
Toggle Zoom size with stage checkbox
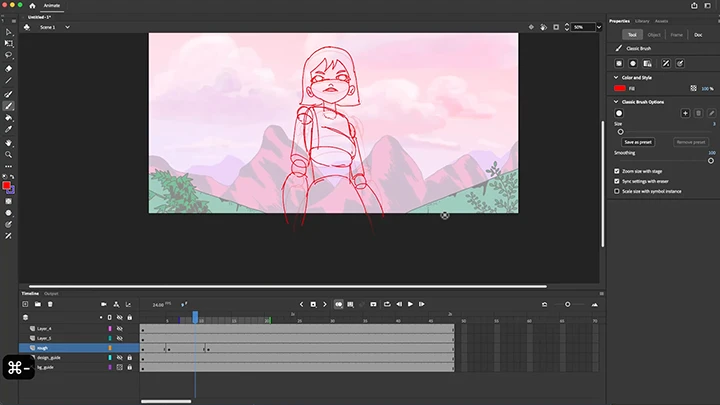click(x=616, y=171)
